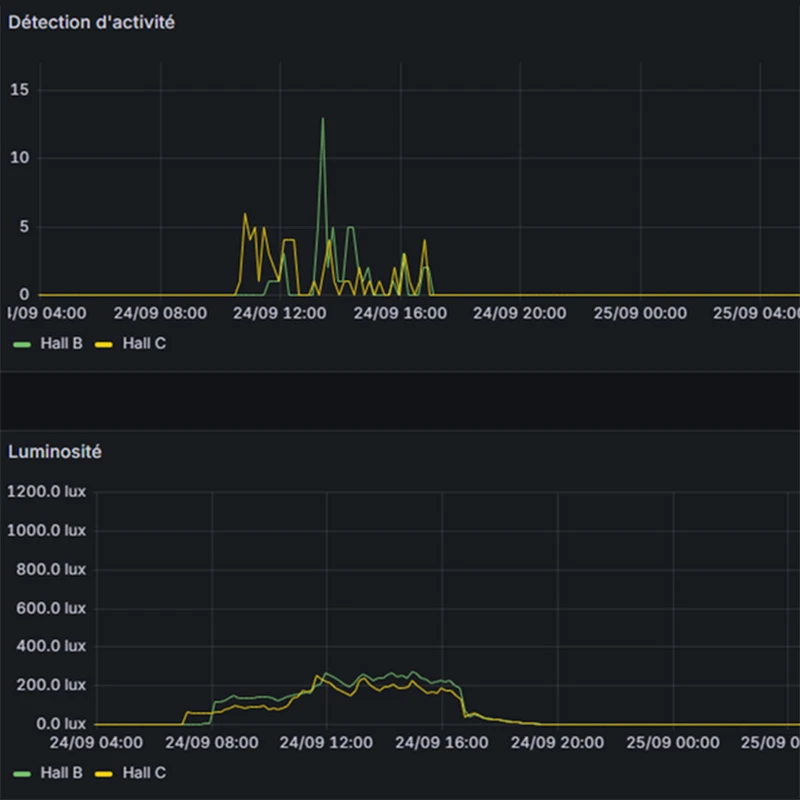Click green Hall B color swatch in Luminosité legend
This screenshot has width=800, height=800.
[x=22, y=773]
